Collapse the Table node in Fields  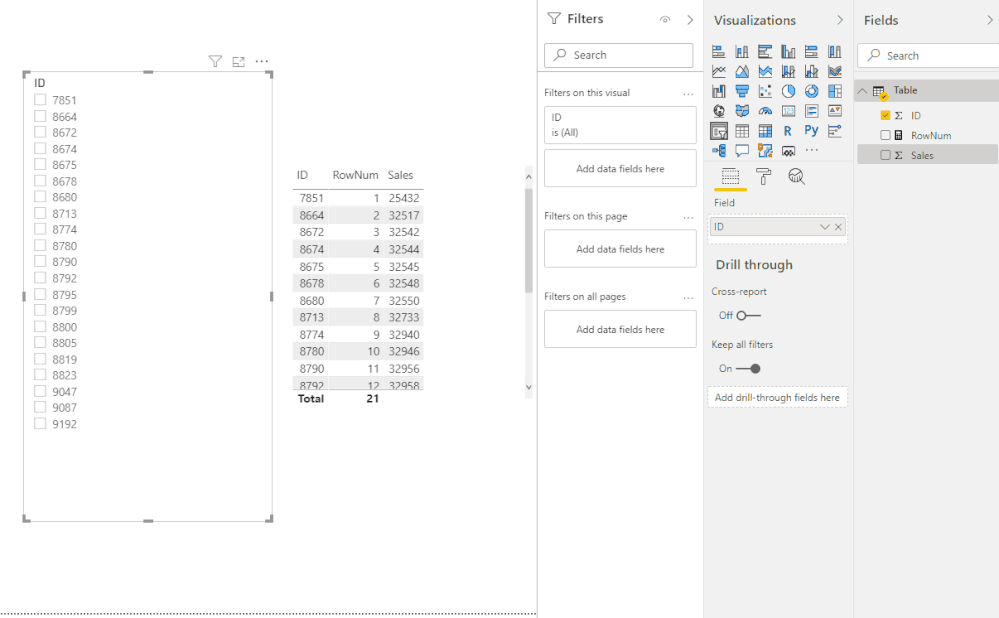click(x=862, y=91)
